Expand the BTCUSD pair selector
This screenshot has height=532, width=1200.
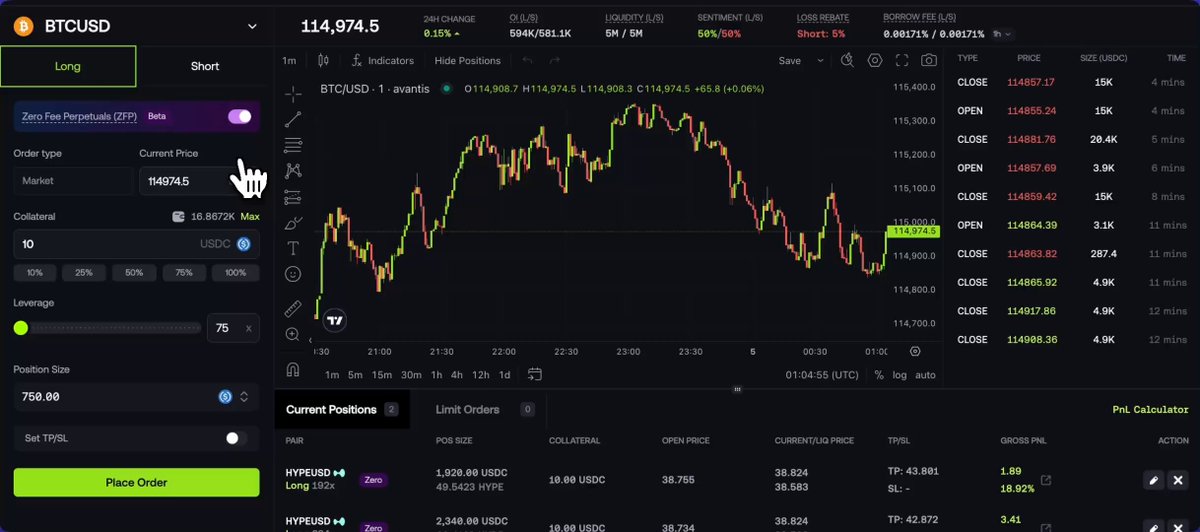[252, 26]
